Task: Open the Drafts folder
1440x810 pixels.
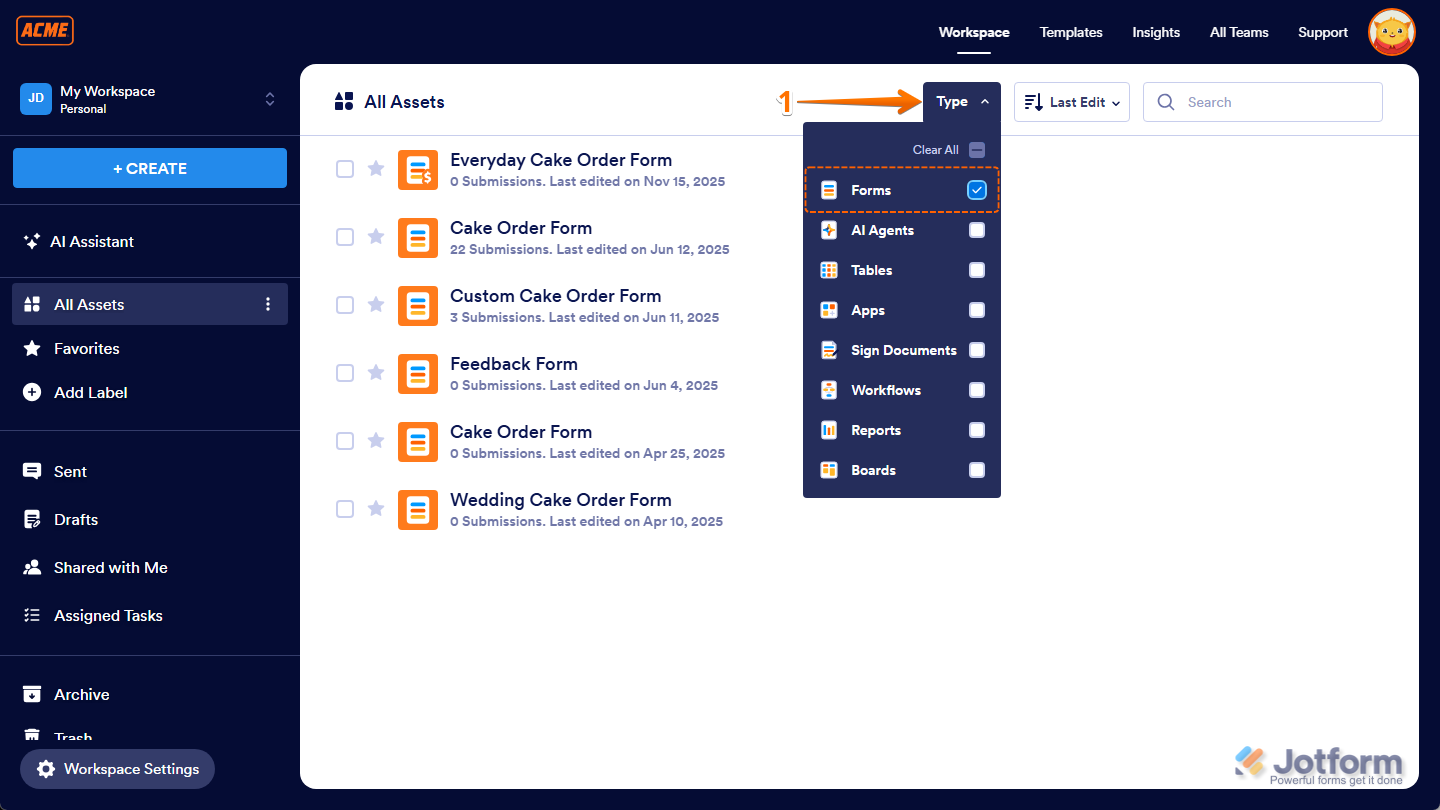Action: 75,519
